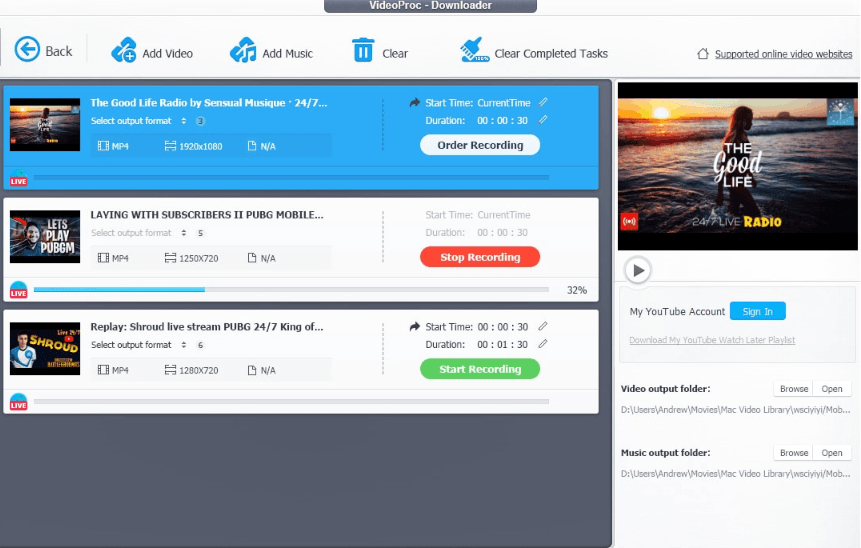Click the Add Music cloud icon
The height and width of the screenshot is (548, 861).
[243, 50]
